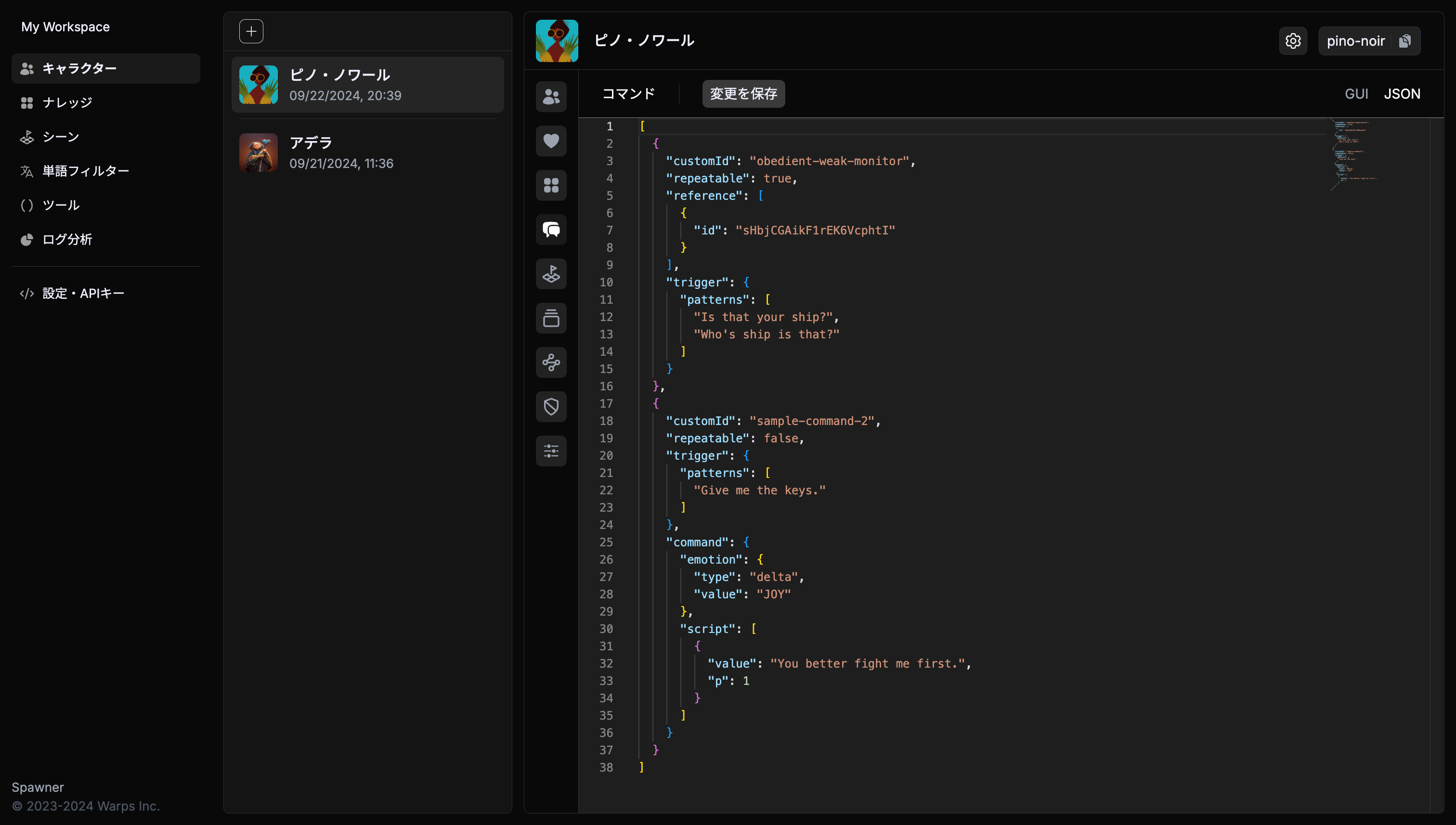Switch editor to JSON view
The width and height of the screenshot is (1456, 825).
tap(1402, 94)
